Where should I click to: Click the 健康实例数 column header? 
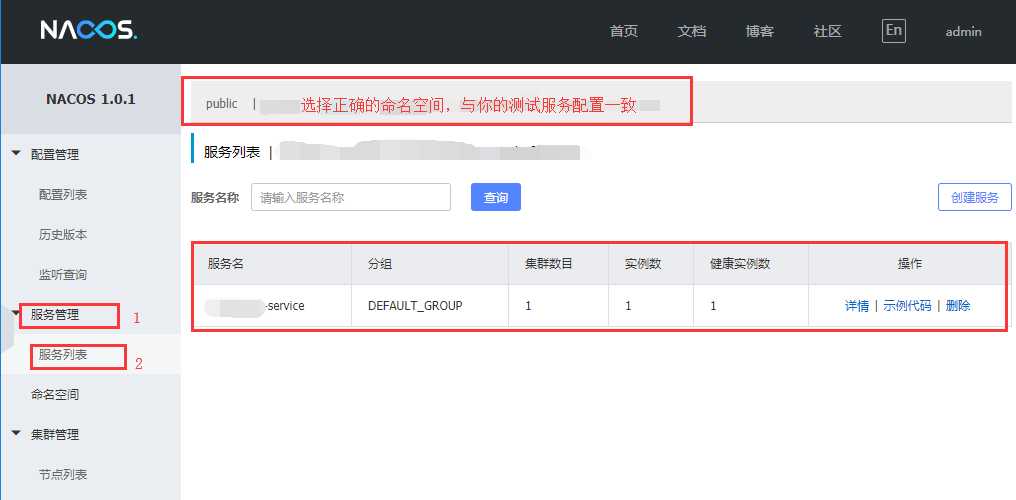(x=739, y=264)
